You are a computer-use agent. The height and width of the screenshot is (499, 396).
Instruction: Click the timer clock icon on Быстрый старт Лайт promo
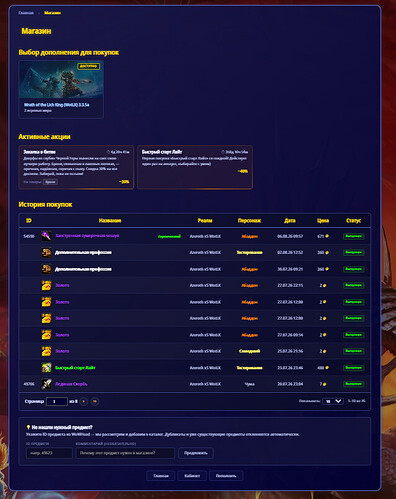coord(223,152)
